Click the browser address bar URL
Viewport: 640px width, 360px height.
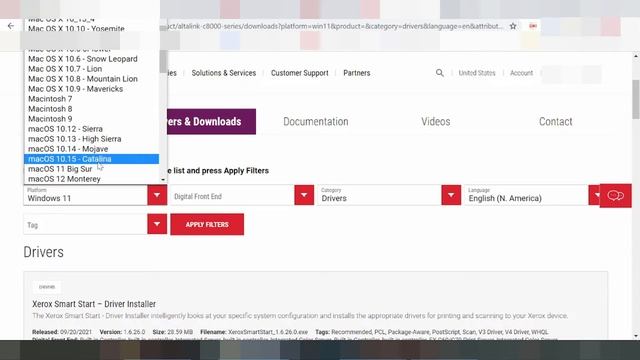335,26
